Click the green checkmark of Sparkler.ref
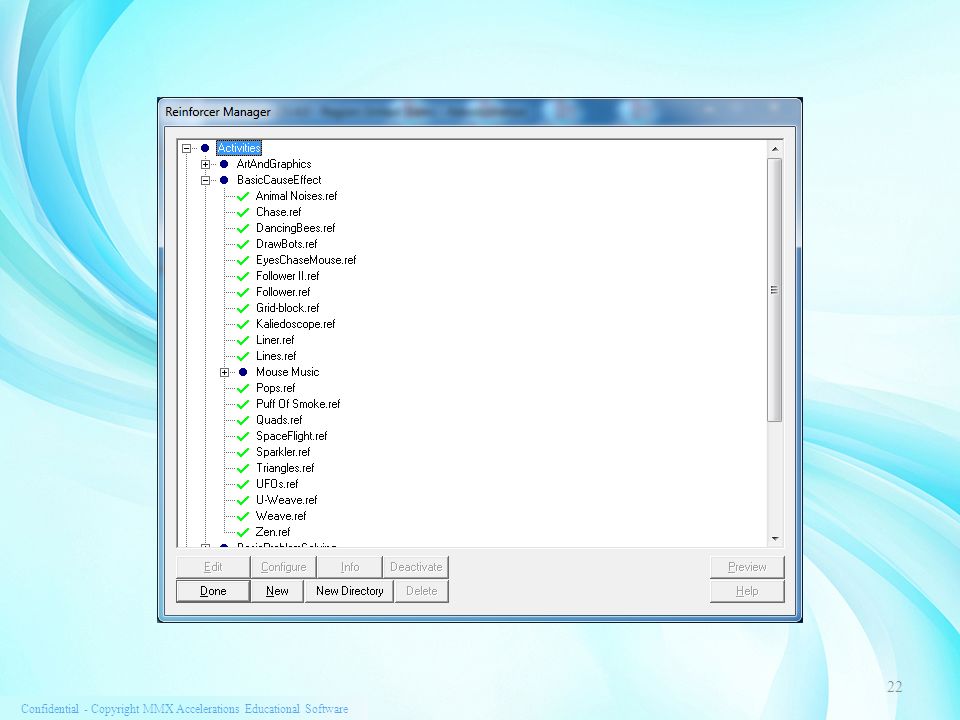Viewport: 960px width, 720px height. coord(243,452)
